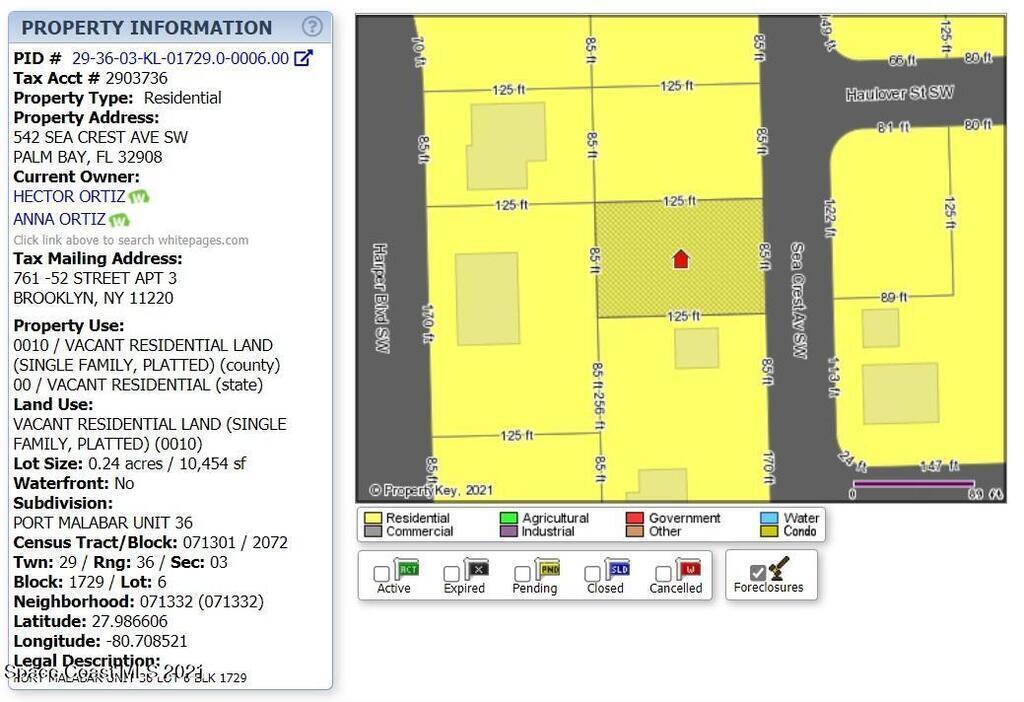
Task: Open the PID number link
Action: tap(180, 59)
